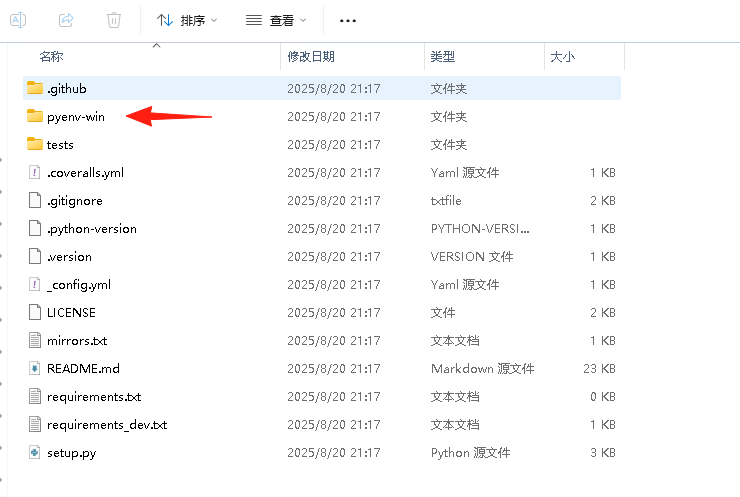The height and width of the screenshot is (497, 740).
Task: Click the modified date of the tests folder
Action: 334,144
